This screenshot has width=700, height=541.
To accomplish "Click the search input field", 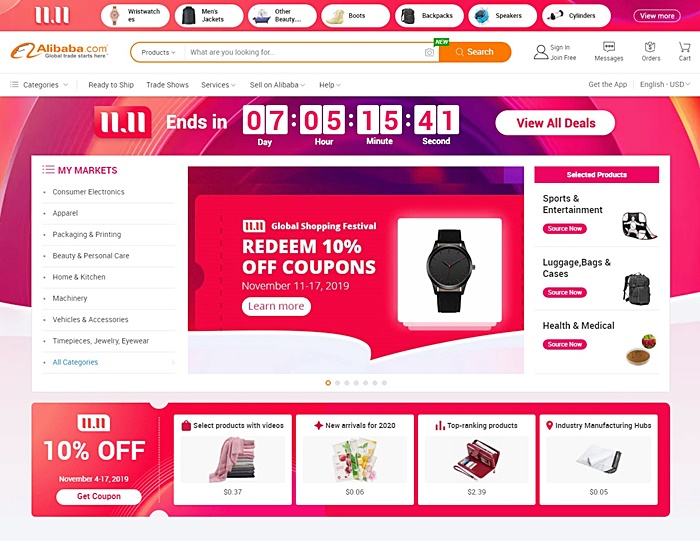I will pyautogui.click(x=306, y=52).
